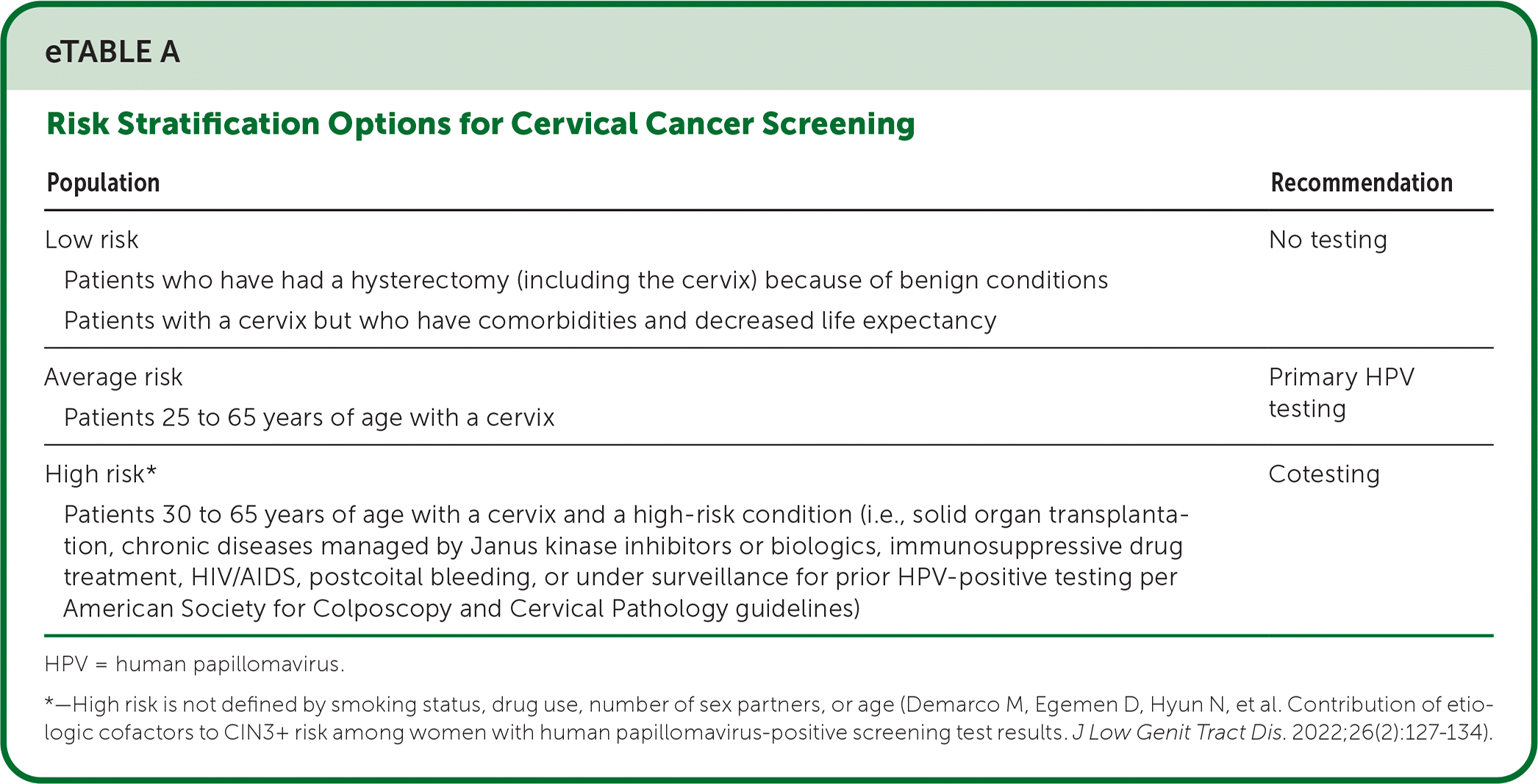Image resolution: width=1538 pixels, height=784 pixels.
Task: Select the comorbidities and decreased life expectancy line
Action: coord(529,321)
